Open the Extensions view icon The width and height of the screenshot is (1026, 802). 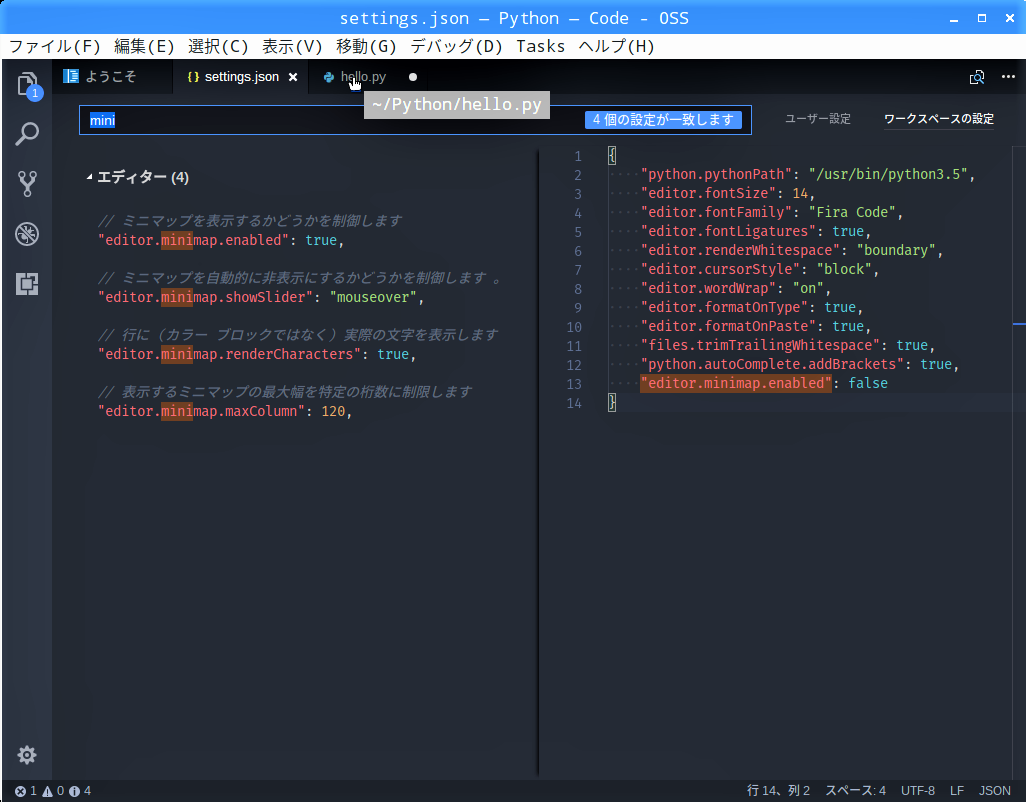[x=27, y=284]
